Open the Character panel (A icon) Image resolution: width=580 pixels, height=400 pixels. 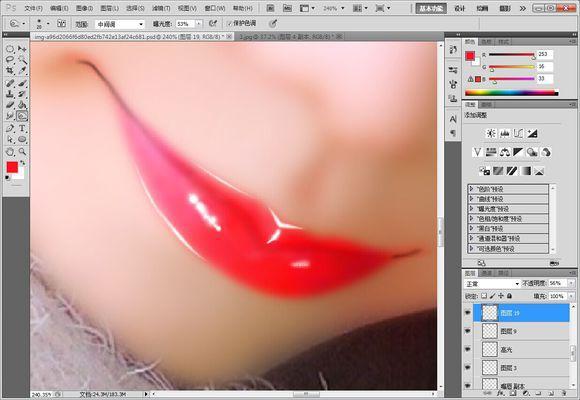(453, 119)
